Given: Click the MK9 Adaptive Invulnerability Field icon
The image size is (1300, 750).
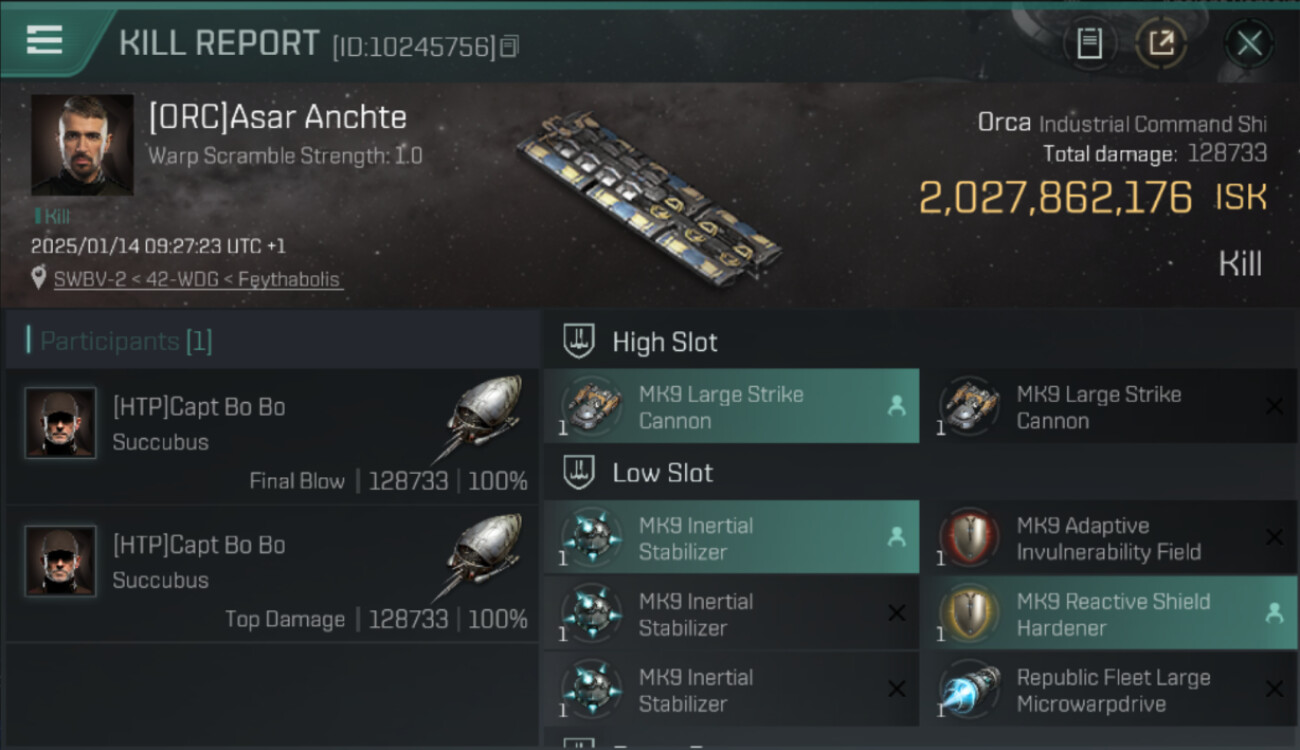Looking at the screenshot, I should coord(968,538).
